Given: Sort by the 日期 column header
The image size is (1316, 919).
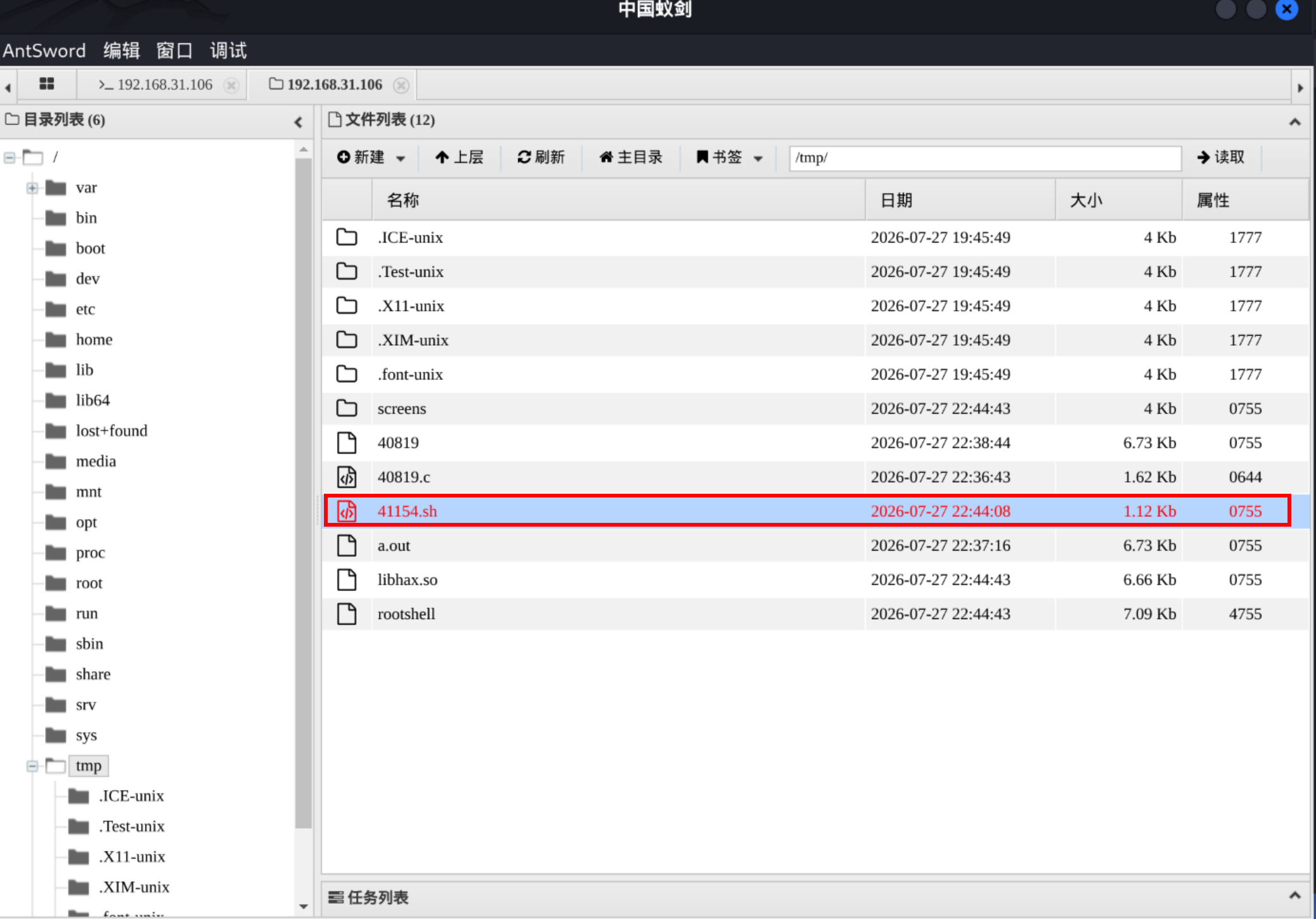Looking at the screenshot, I should tap(960, 200).
